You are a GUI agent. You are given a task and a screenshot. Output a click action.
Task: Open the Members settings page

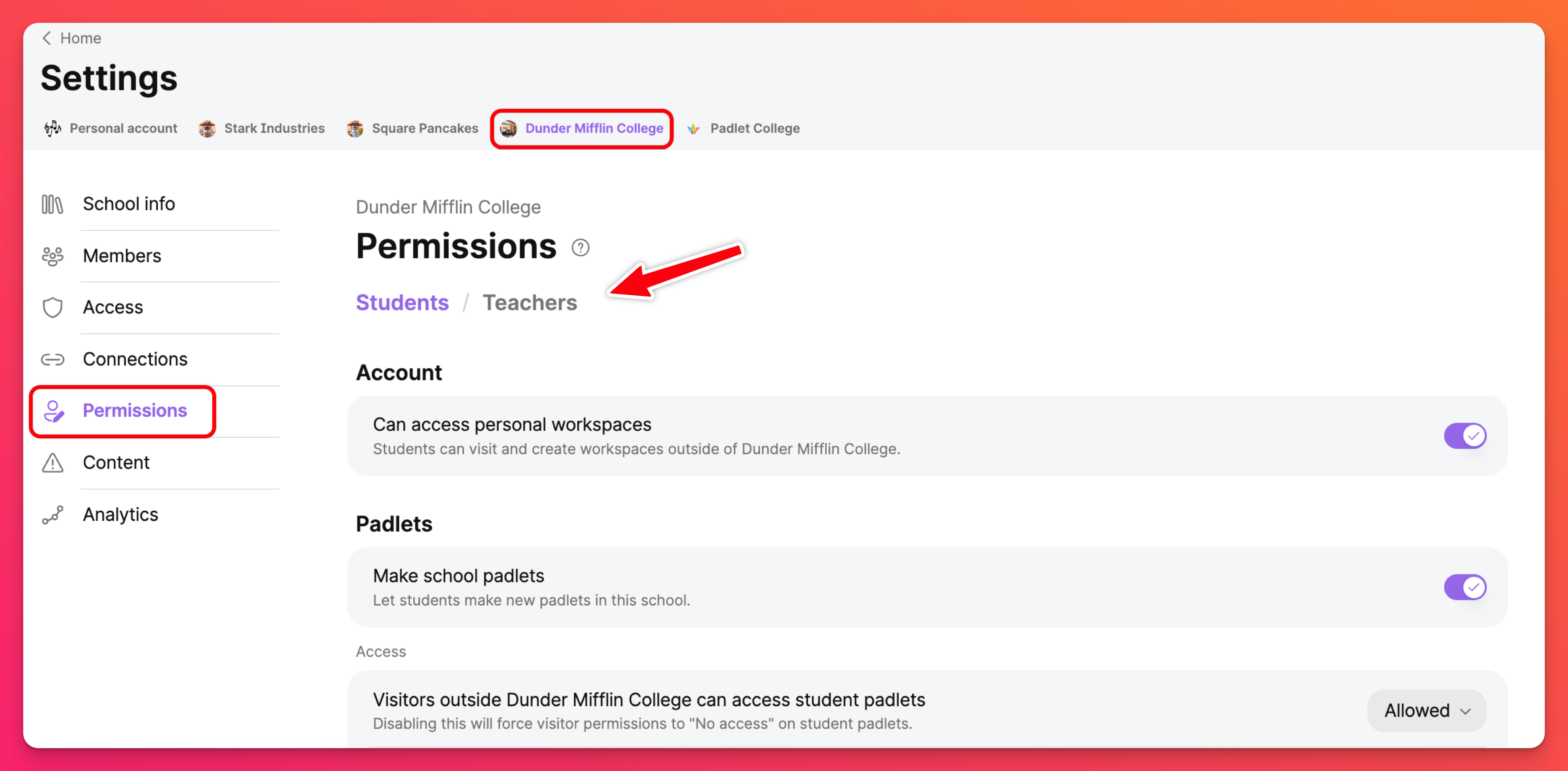click(122, 256)
